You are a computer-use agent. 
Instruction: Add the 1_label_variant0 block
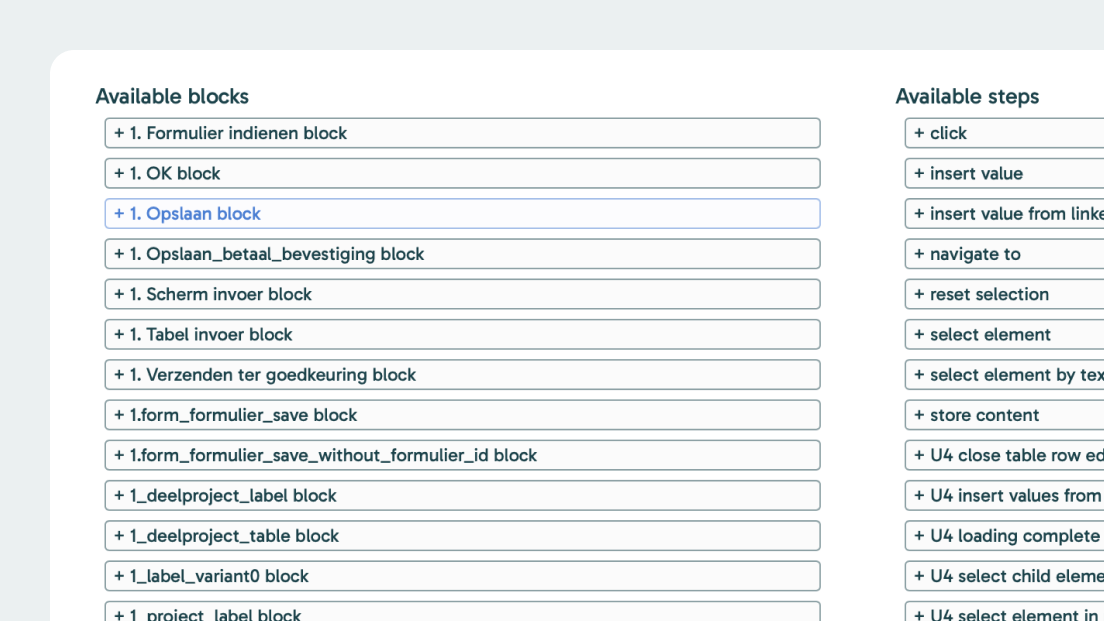462,576
